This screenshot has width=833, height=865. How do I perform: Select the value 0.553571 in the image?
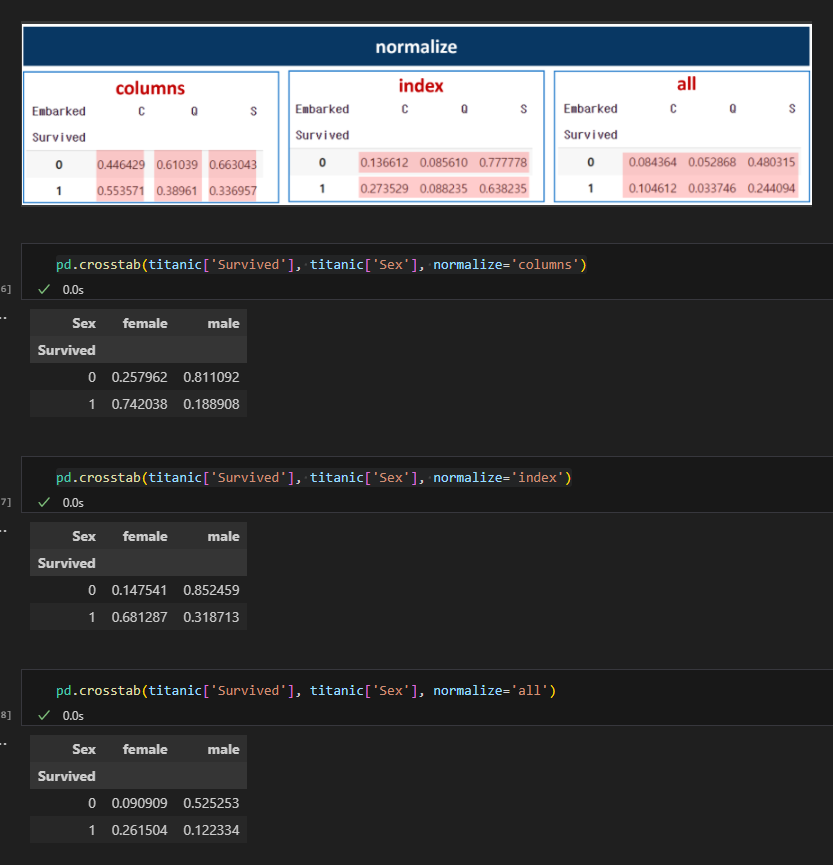121,191
